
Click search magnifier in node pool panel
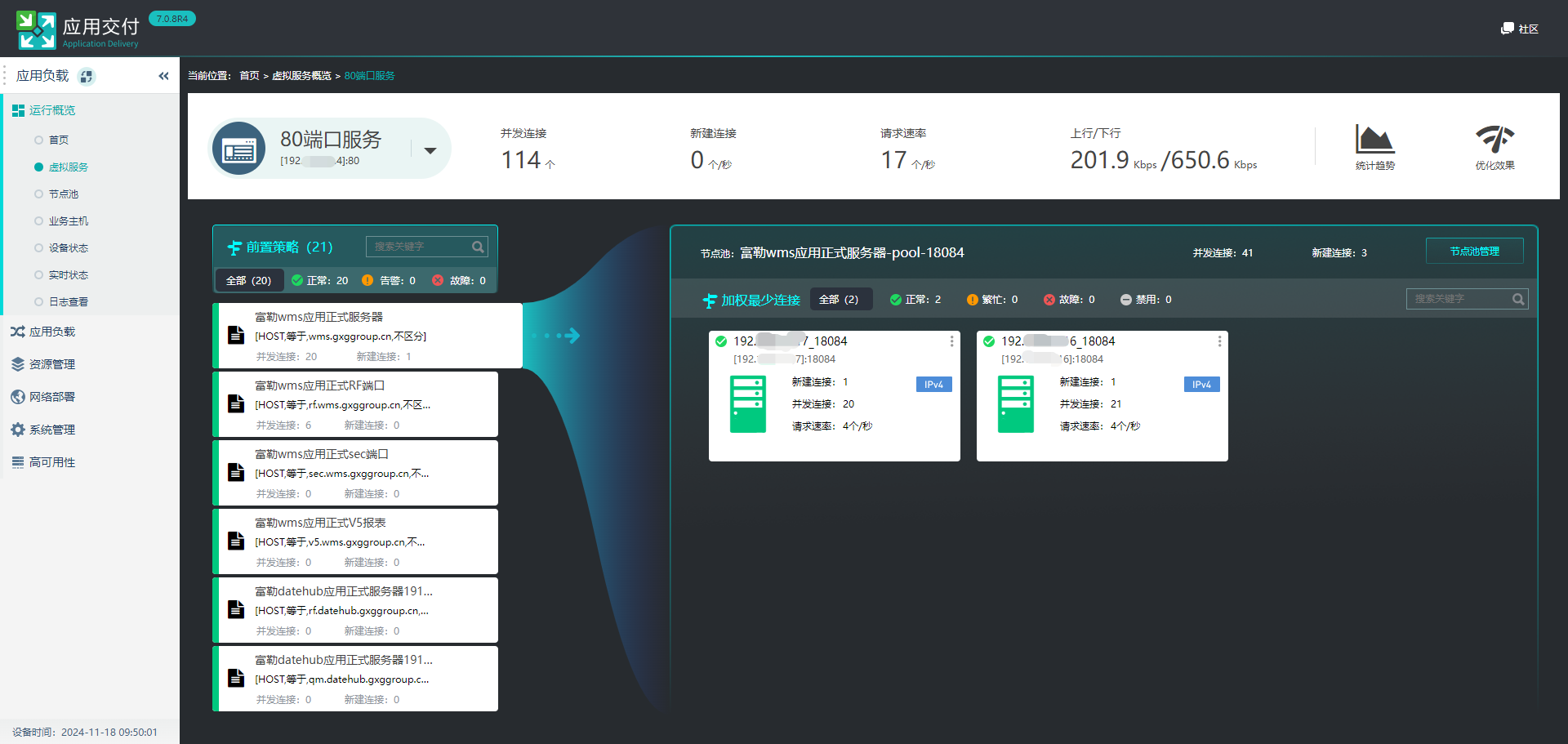point(1517,299)
